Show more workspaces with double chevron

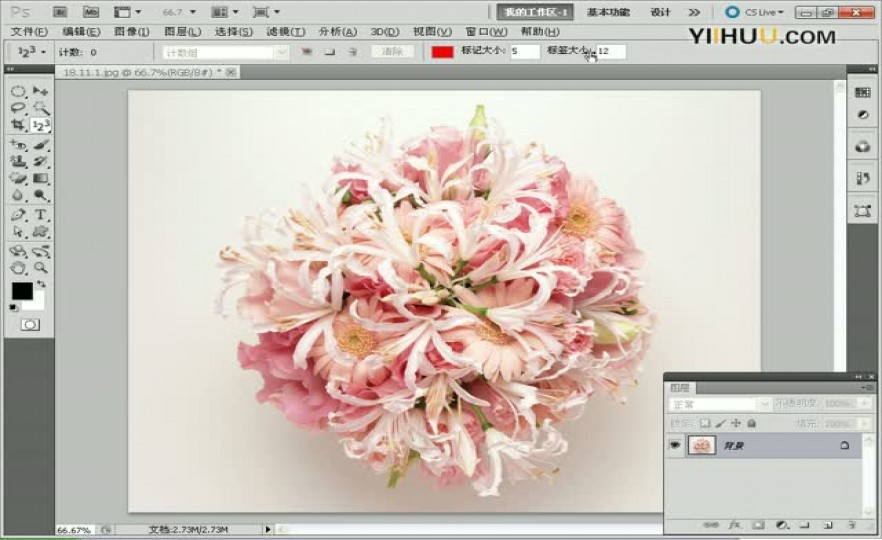click(x=694, y=12)
